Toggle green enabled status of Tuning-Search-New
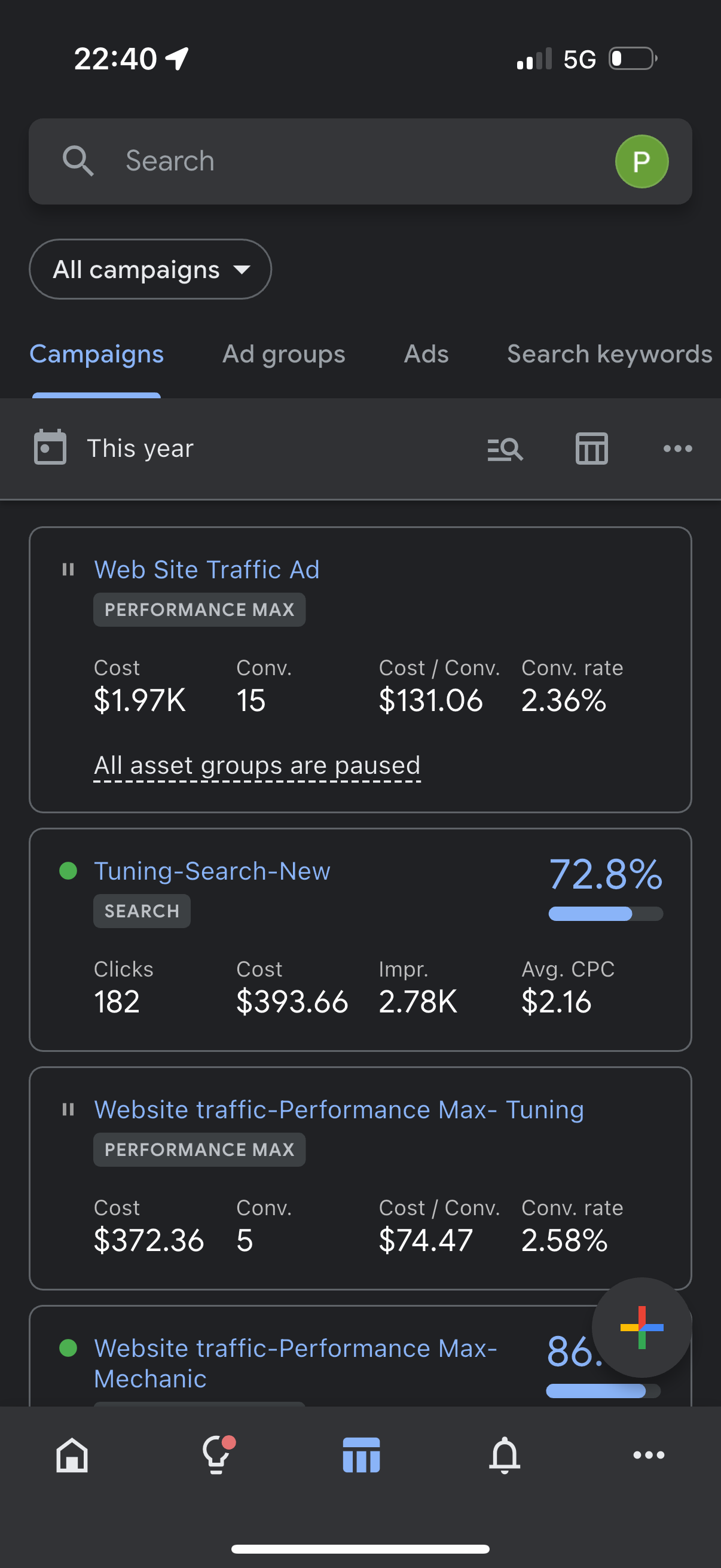 [68, 871]
